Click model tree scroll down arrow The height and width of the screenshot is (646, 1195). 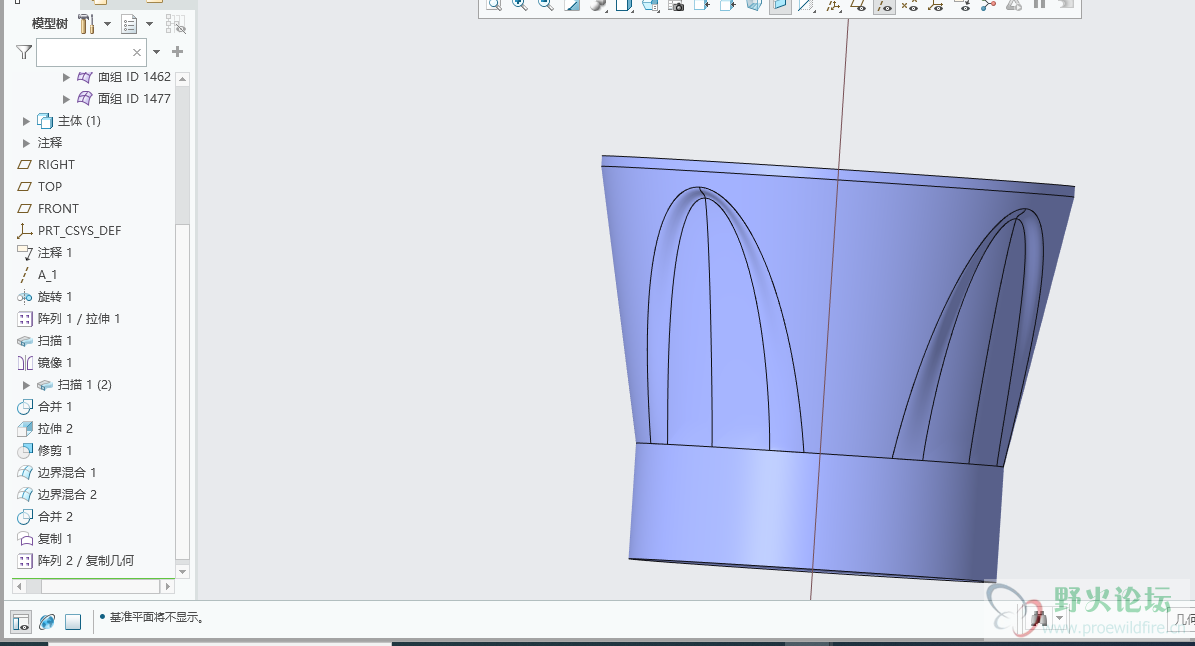(182, 571)
